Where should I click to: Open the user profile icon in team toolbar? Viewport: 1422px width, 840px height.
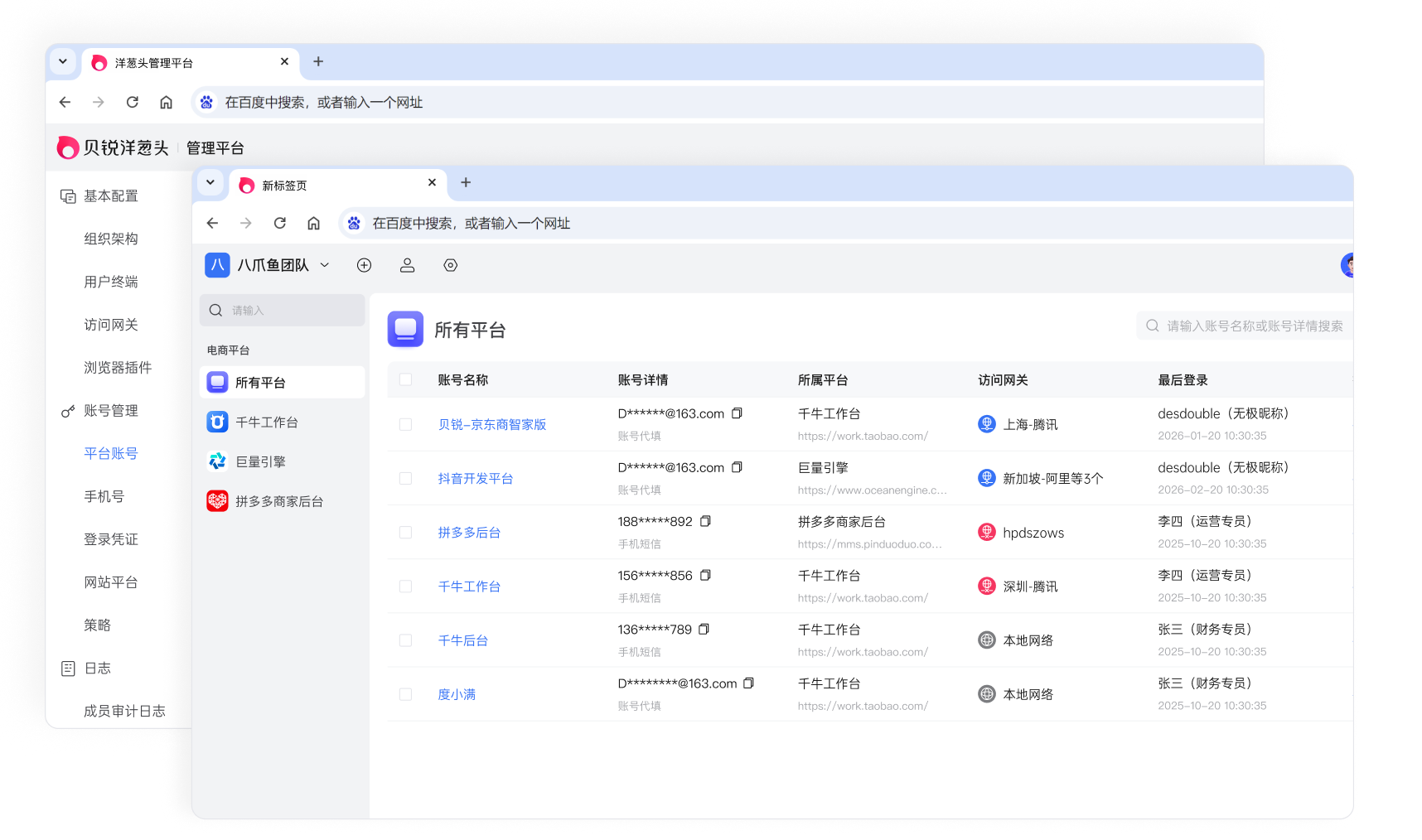click(407, 265)
